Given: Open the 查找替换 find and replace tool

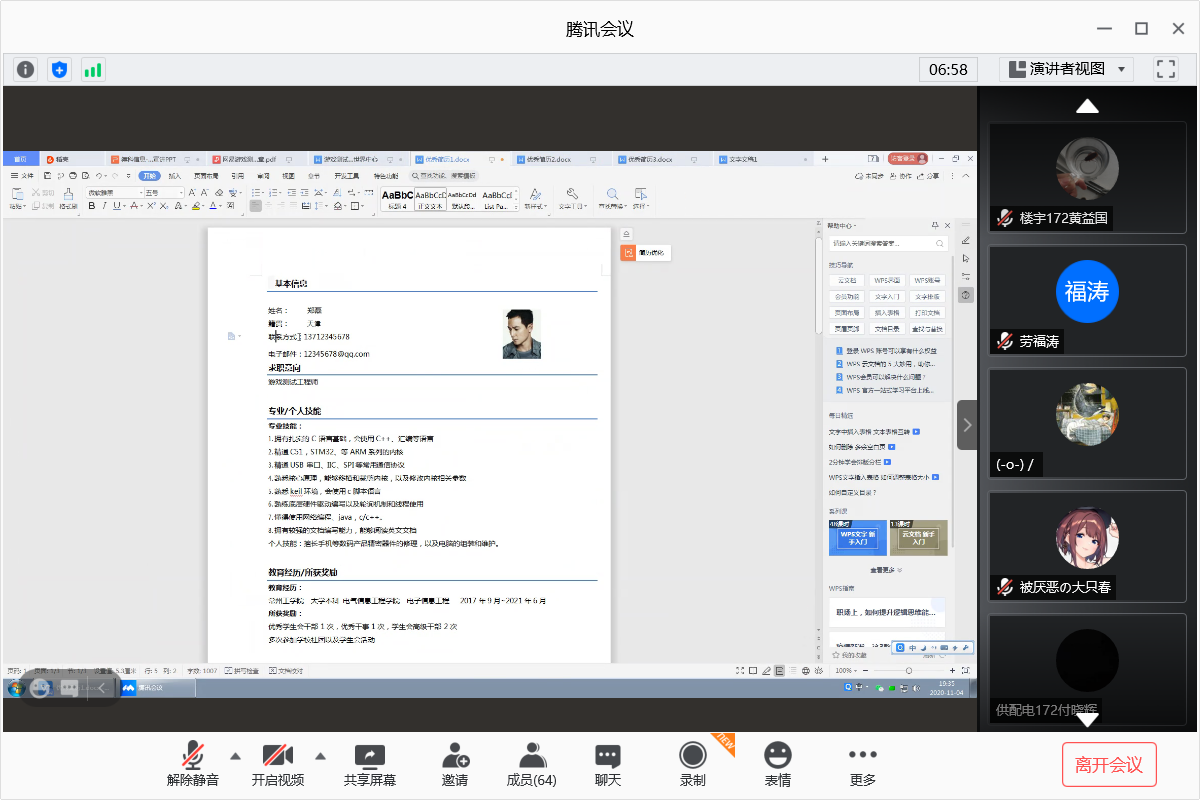Looking at the screenshot, I should click(x=613, y=198).
